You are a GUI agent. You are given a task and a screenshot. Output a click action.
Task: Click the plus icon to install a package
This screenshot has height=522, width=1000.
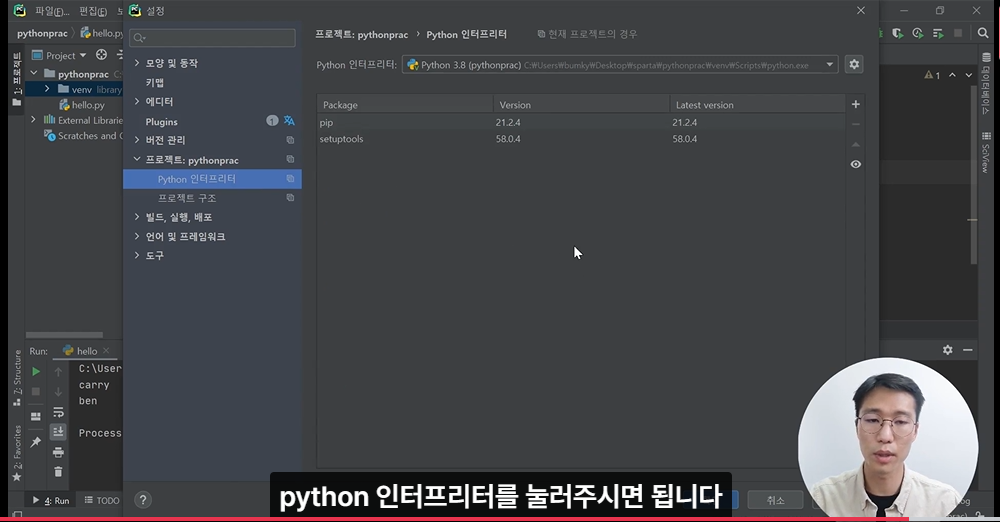pos(855,104)
